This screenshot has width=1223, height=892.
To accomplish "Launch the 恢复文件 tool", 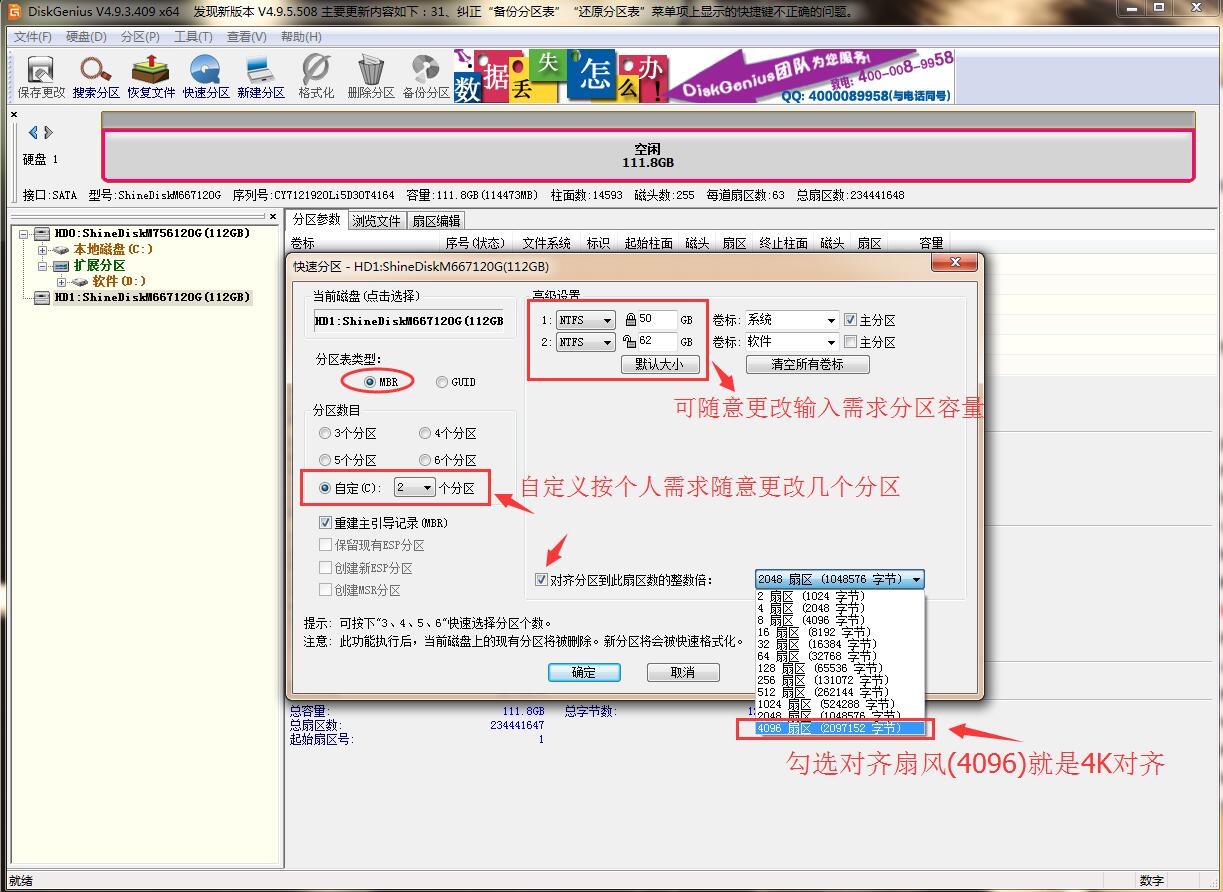I will tap(151, 76).
